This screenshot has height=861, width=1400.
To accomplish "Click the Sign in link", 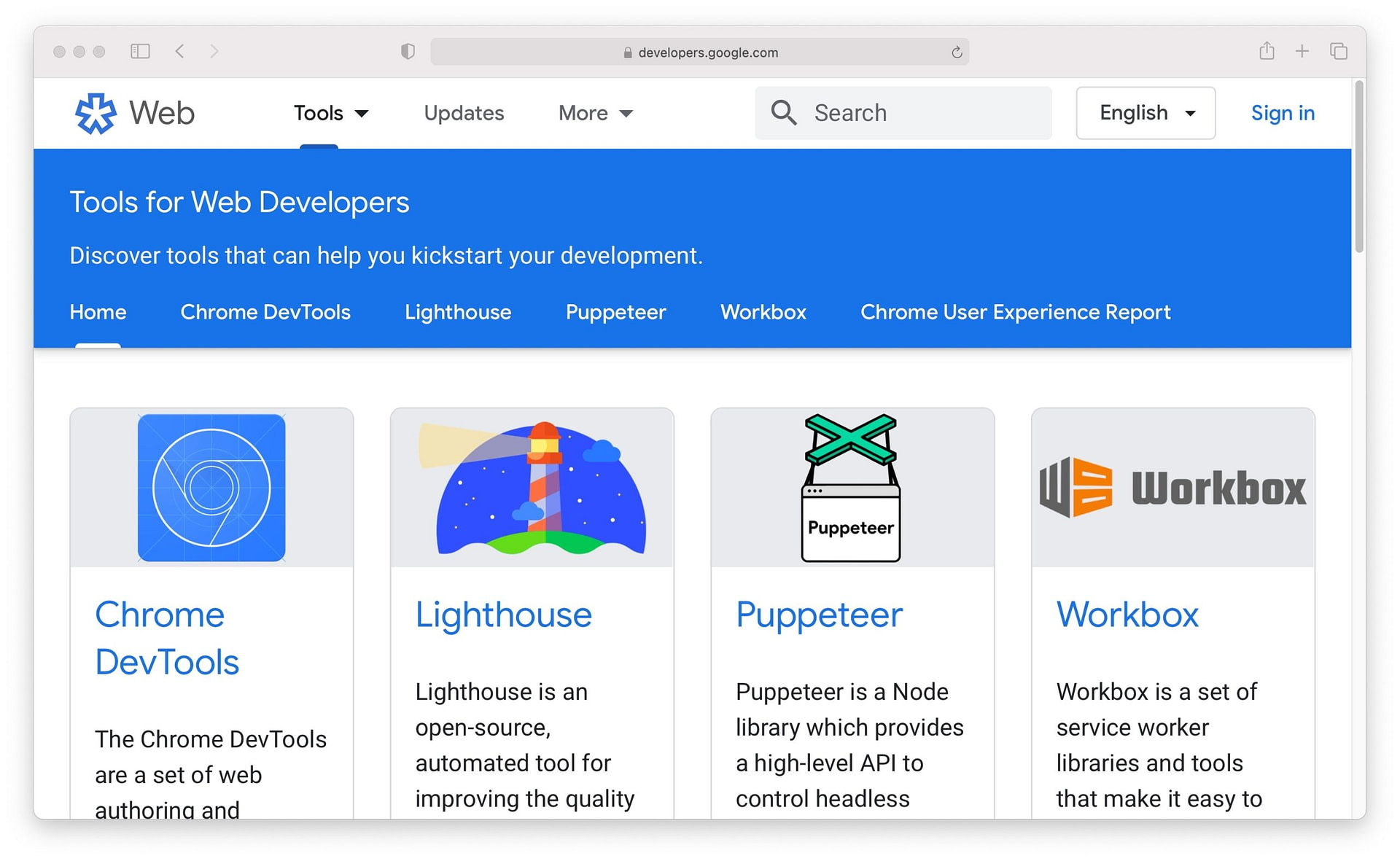I will point(1283,113).
